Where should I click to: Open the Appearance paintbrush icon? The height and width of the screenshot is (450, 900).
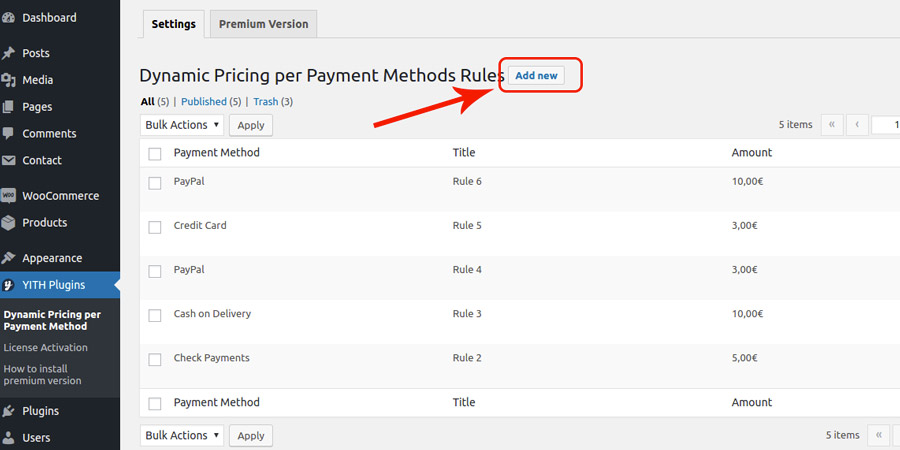(x=8, y=258)
